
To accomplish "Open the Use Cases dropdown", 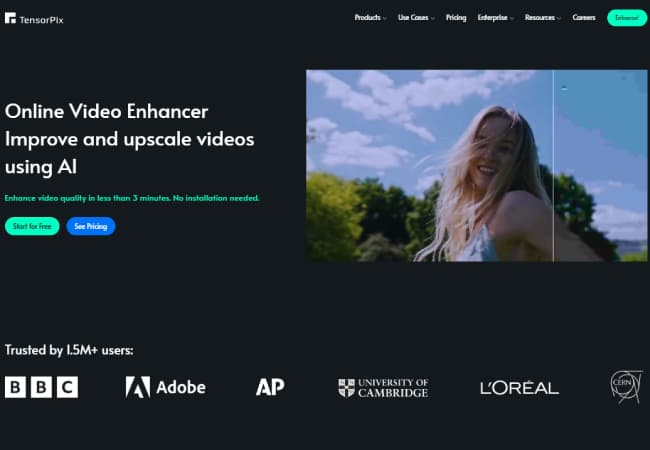I will pos(416,18).
